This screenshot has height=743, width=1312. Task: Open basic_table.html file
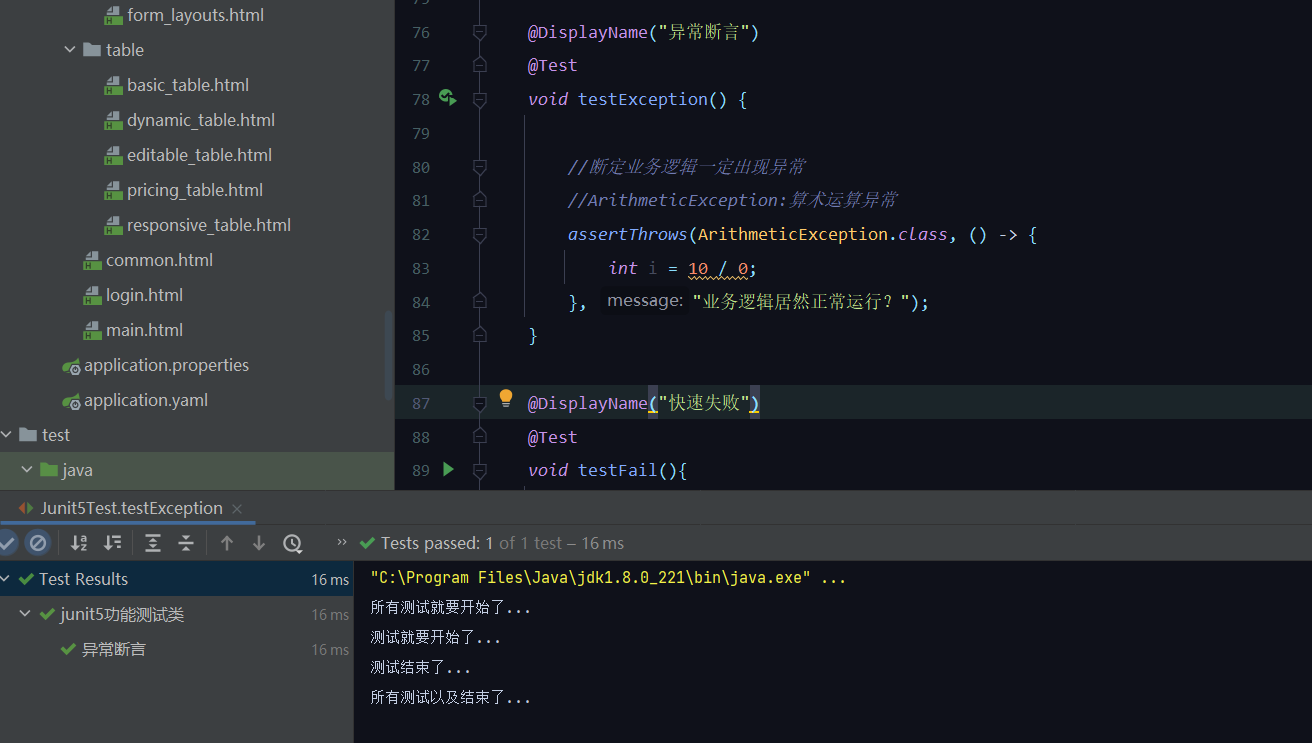point(187,85)
